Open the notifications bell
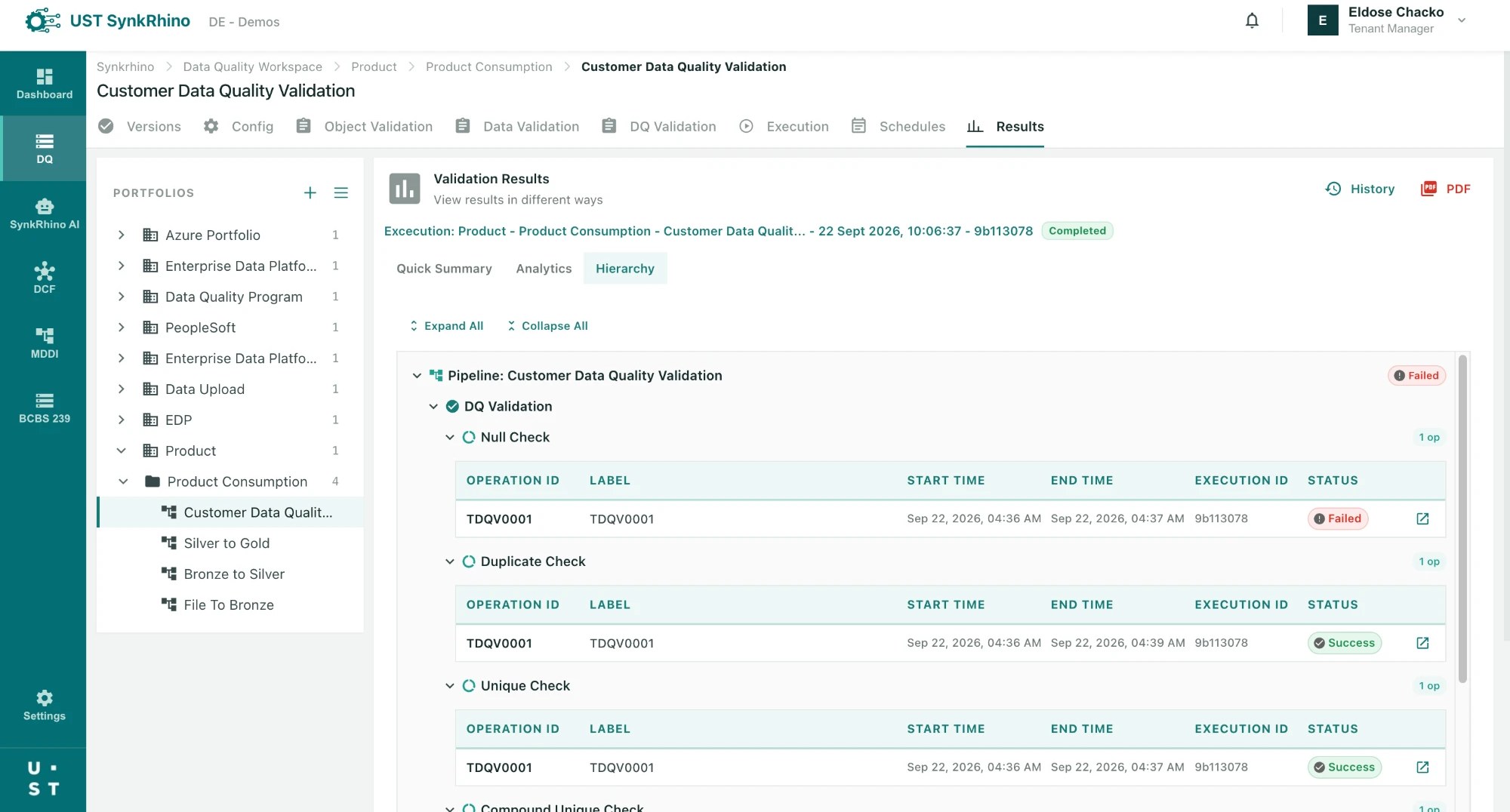This screenshot has height=812, width=1510. 1252,21
